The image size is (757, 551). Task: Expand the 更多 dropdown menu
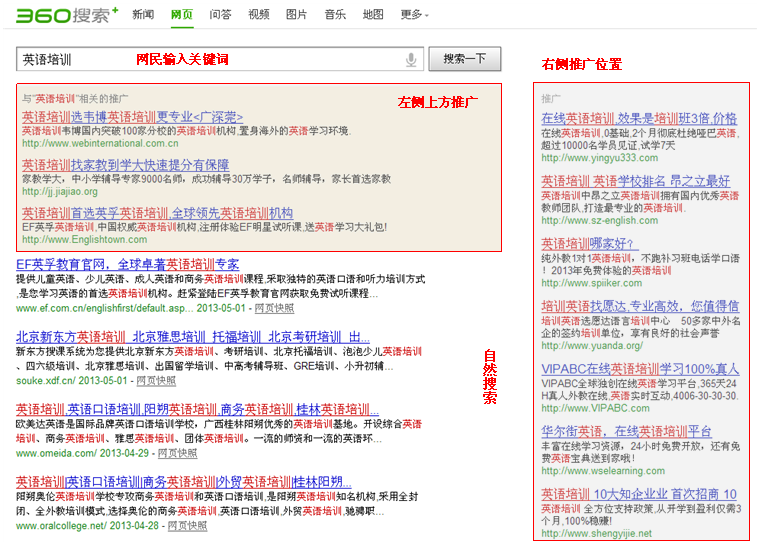tap(414, 15)
